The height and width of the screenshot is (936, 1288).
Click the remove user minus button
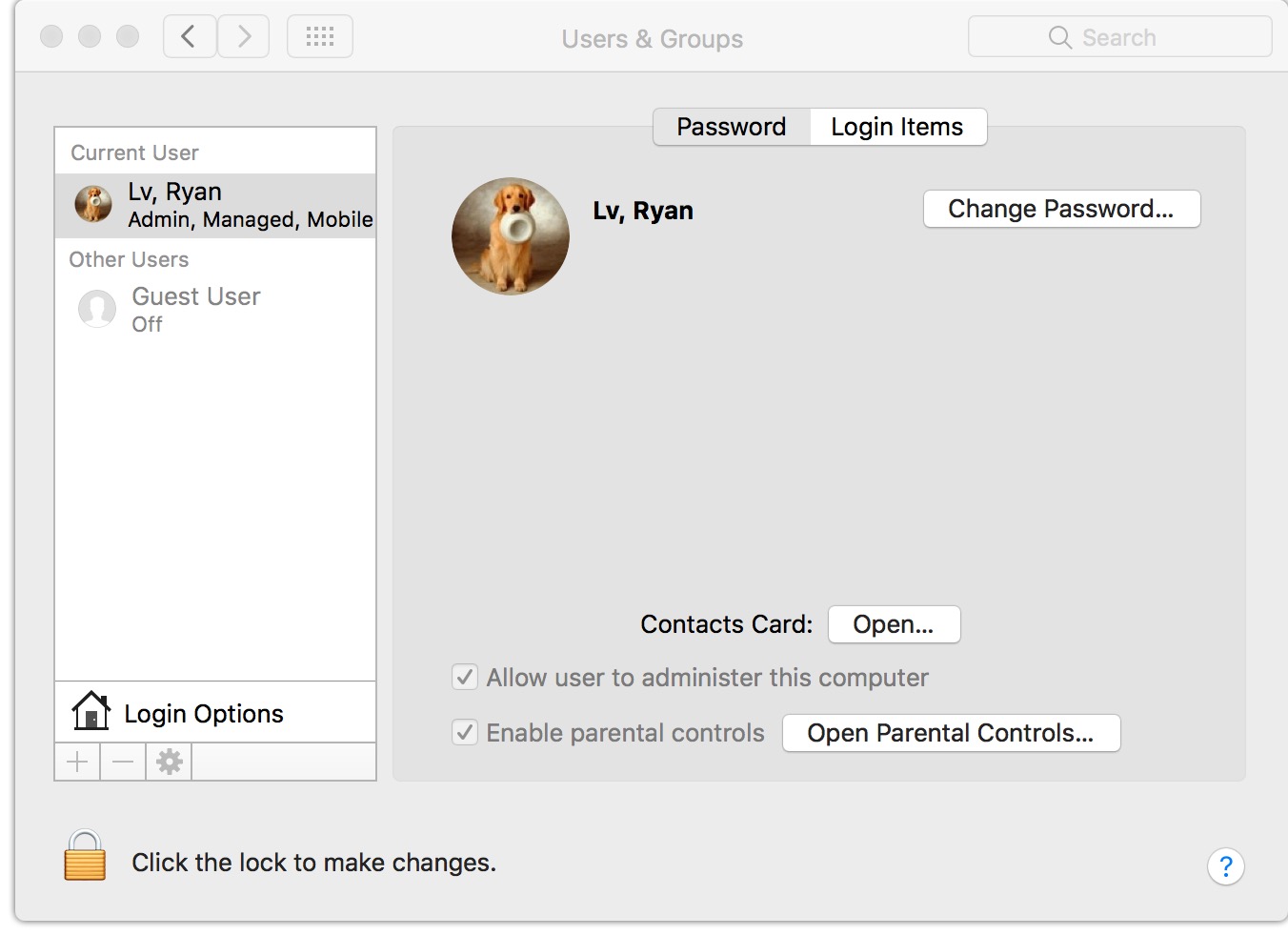click(123, 762)
